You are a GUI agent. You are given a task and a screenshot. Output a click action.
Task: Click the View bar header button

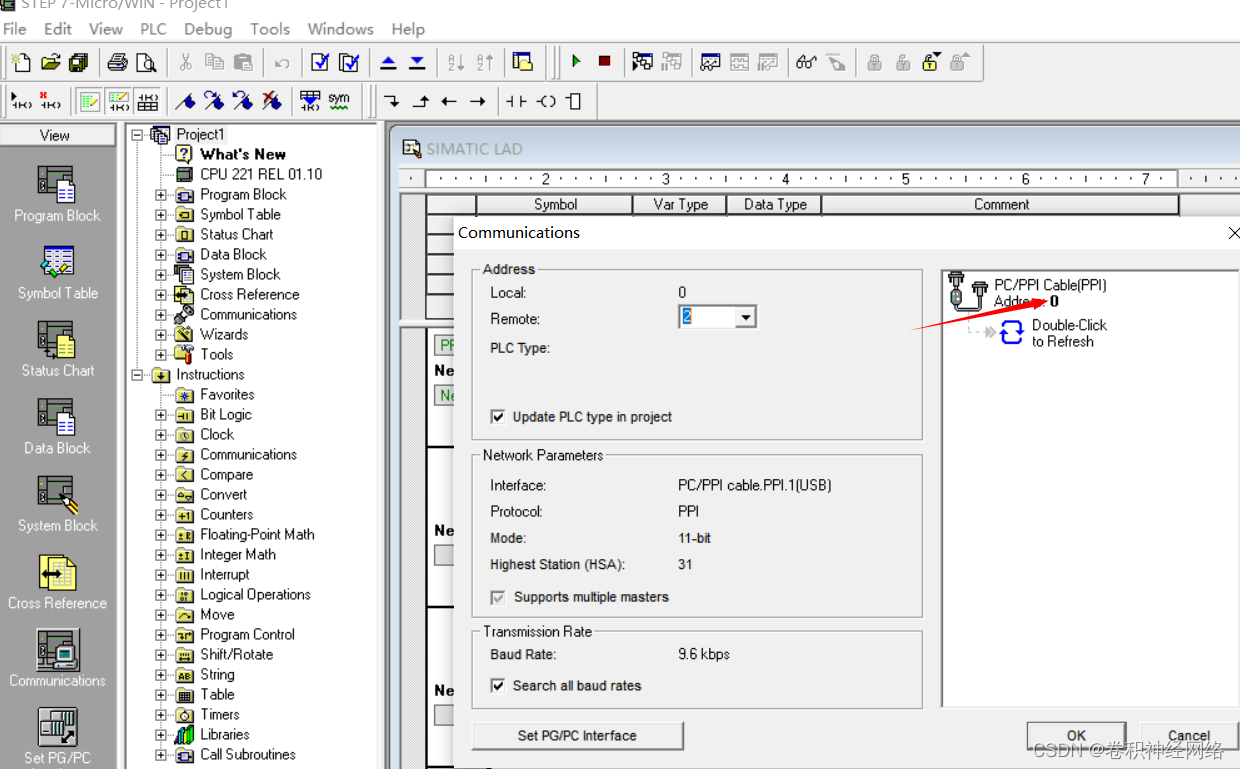[57, 135]
